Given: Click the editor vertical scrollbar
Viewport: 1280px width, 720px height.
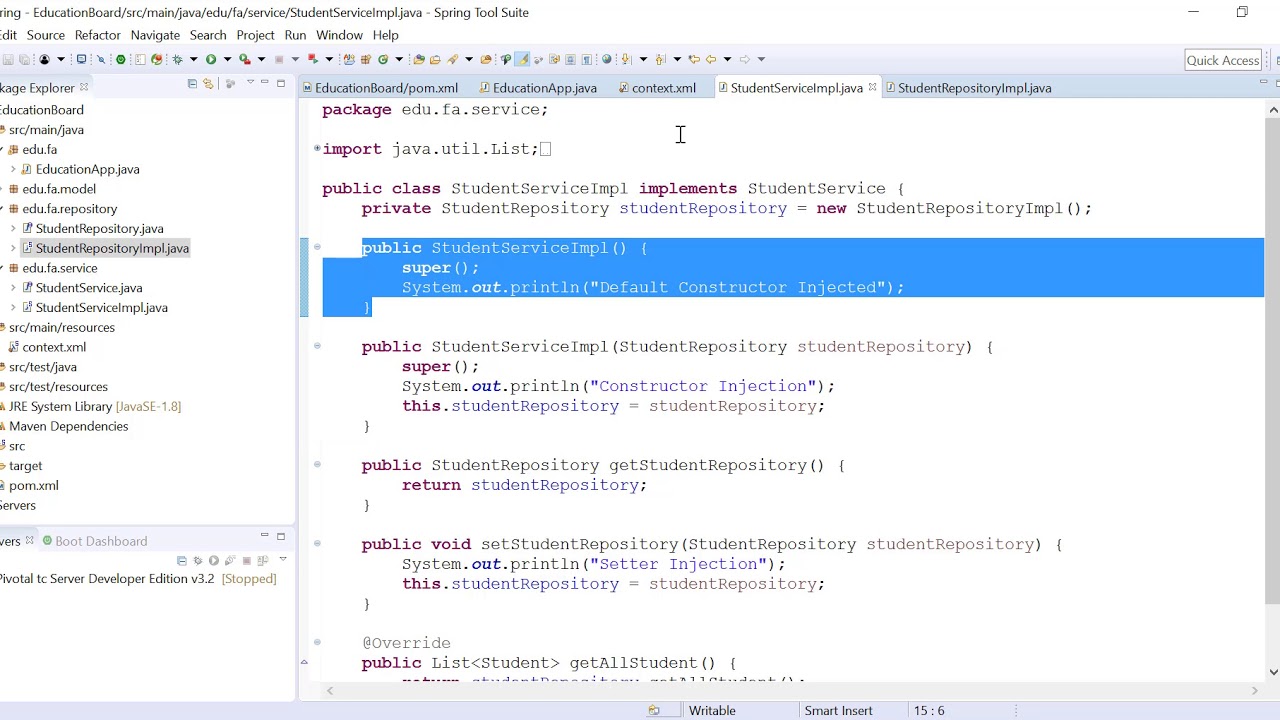Looking at the screenshot, I should pos(1272,360).
